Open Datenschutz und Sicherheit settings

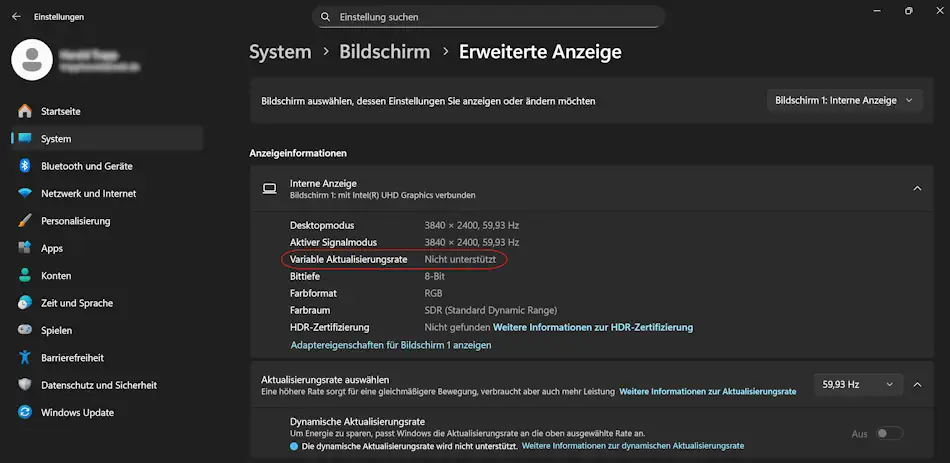coord(98,385)
